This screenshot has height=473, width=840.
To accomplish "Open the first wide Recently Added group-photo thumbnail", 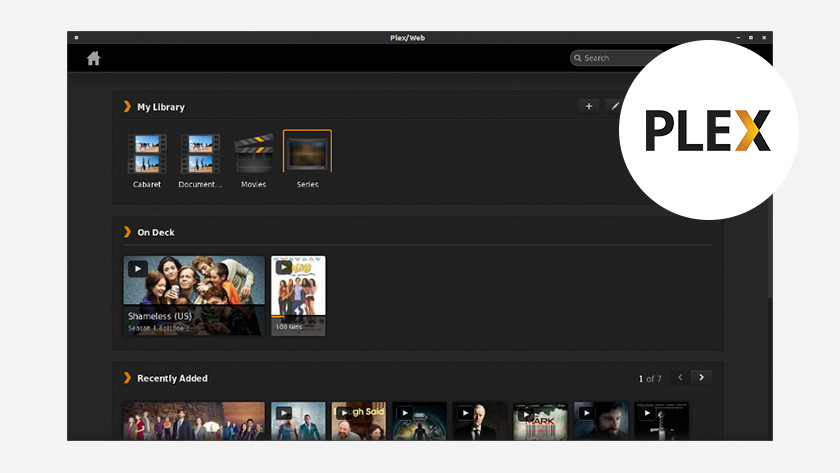I will [x=194, y=422].
